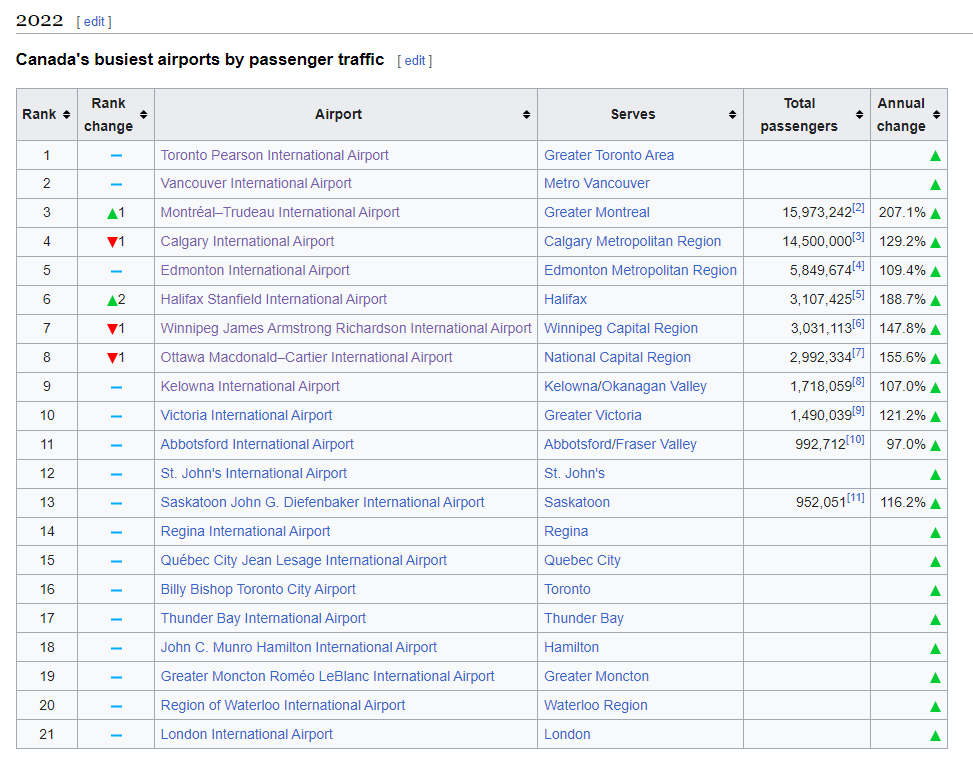Open Edmonton International Airport link

point(255,271)
